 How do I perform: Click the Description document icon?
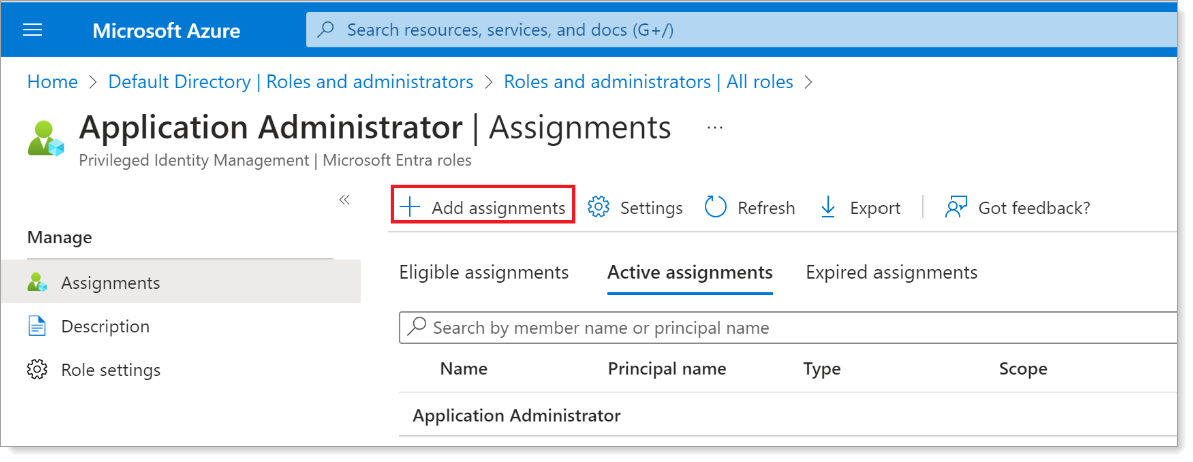pyautogui.click(x=37, y=327)
